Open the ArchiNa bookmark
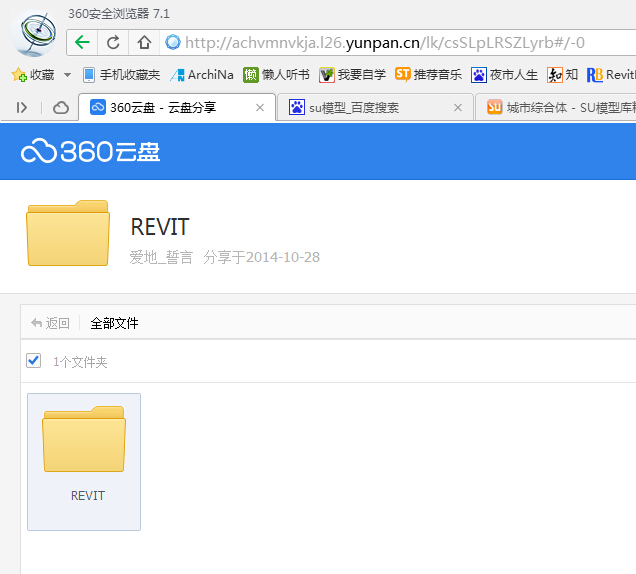The height and width of the screenshot is (574, 636). coord(202,75)
